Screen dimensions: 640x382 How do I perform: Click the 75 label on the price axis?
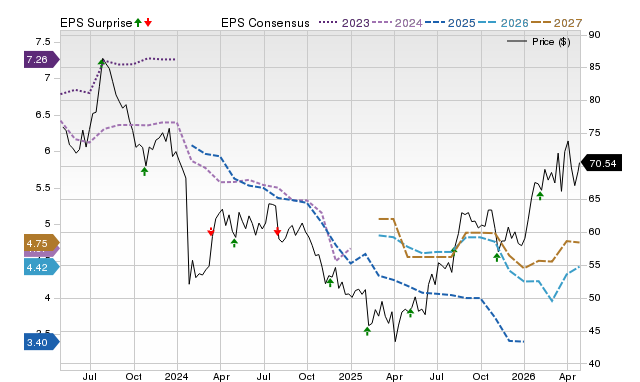click(594, 133)
